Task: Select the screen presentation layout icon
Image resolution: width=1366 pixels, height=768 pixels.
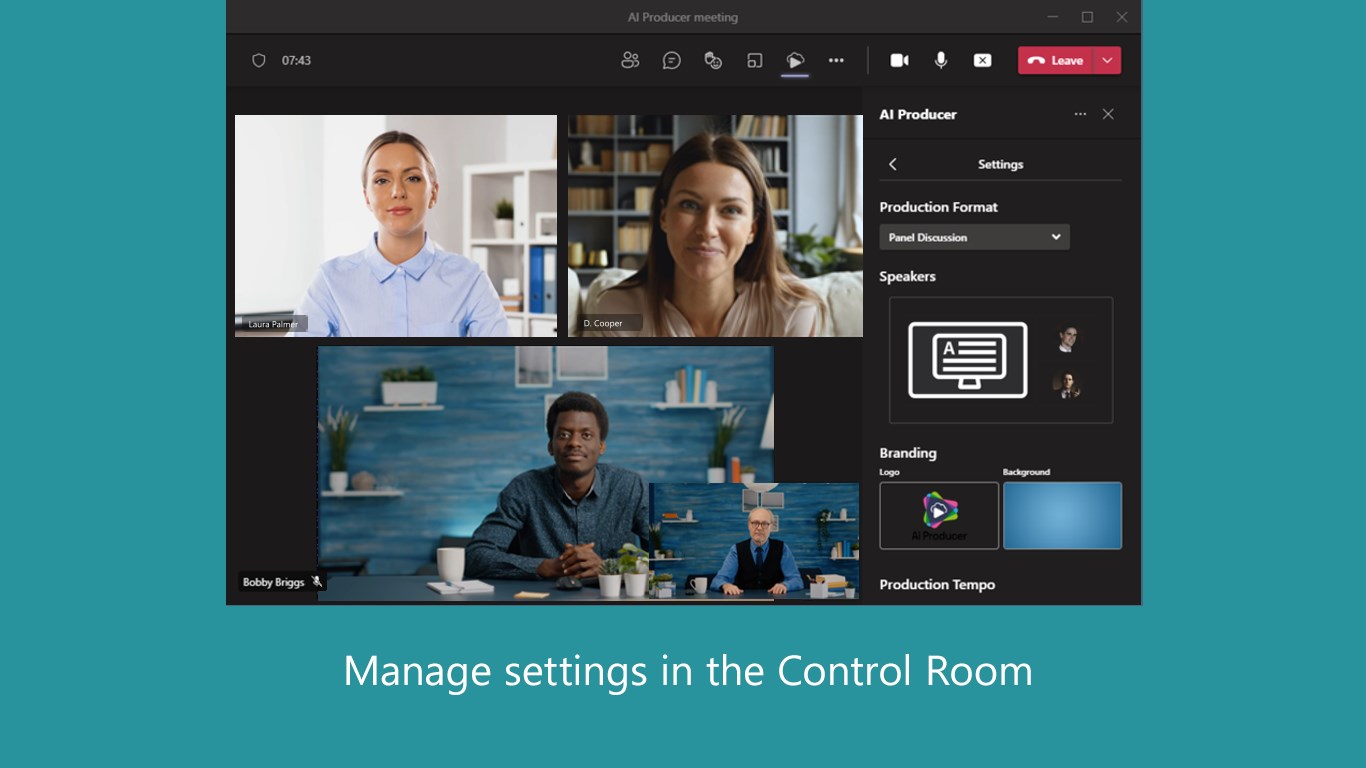Action: pos(968,360)
